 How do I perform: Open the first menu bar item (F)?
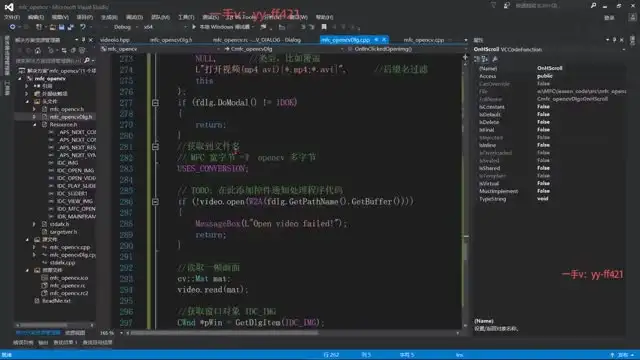[x=11, y=17]
